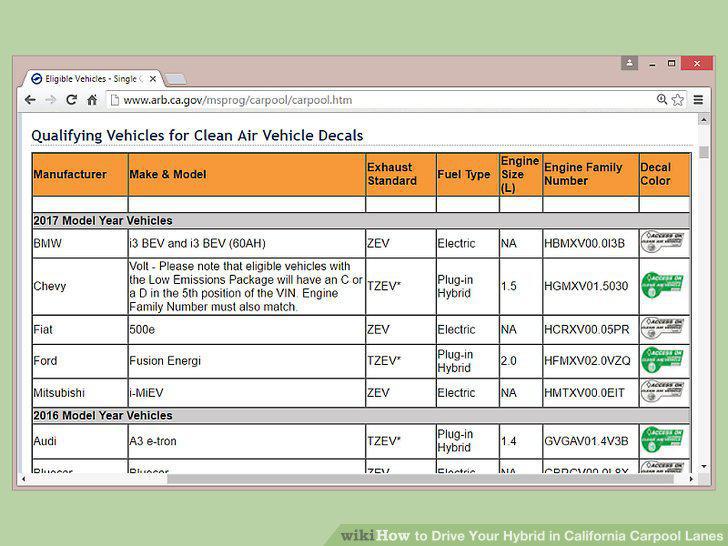Click the i-MiEV model cell
This screenshot has width=728, height=546.
pyautogui.click(x=247, y=393)
